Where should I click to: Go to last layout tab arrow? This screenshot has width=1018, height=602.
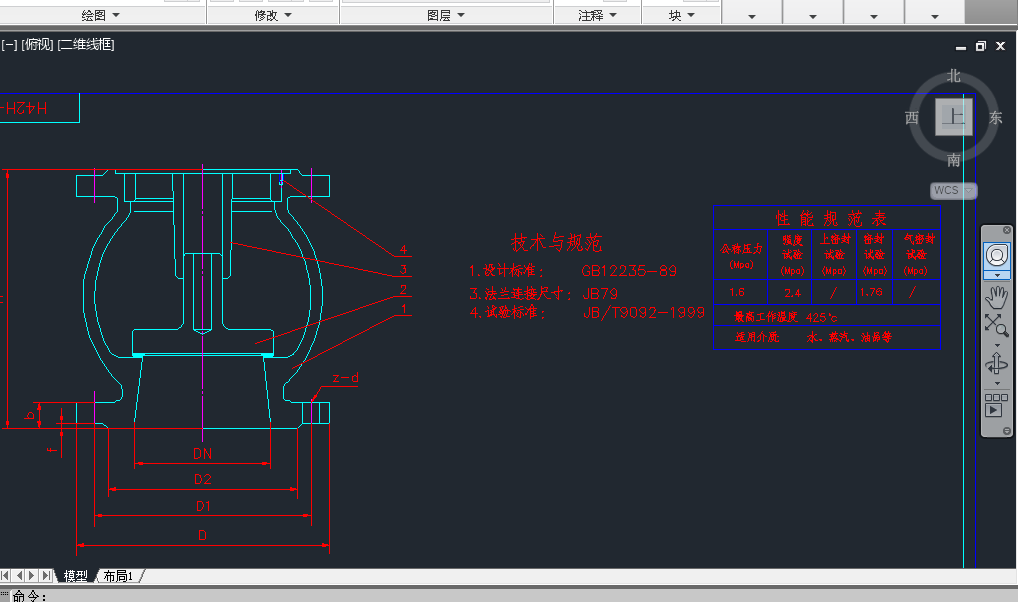tap(46, 575)
